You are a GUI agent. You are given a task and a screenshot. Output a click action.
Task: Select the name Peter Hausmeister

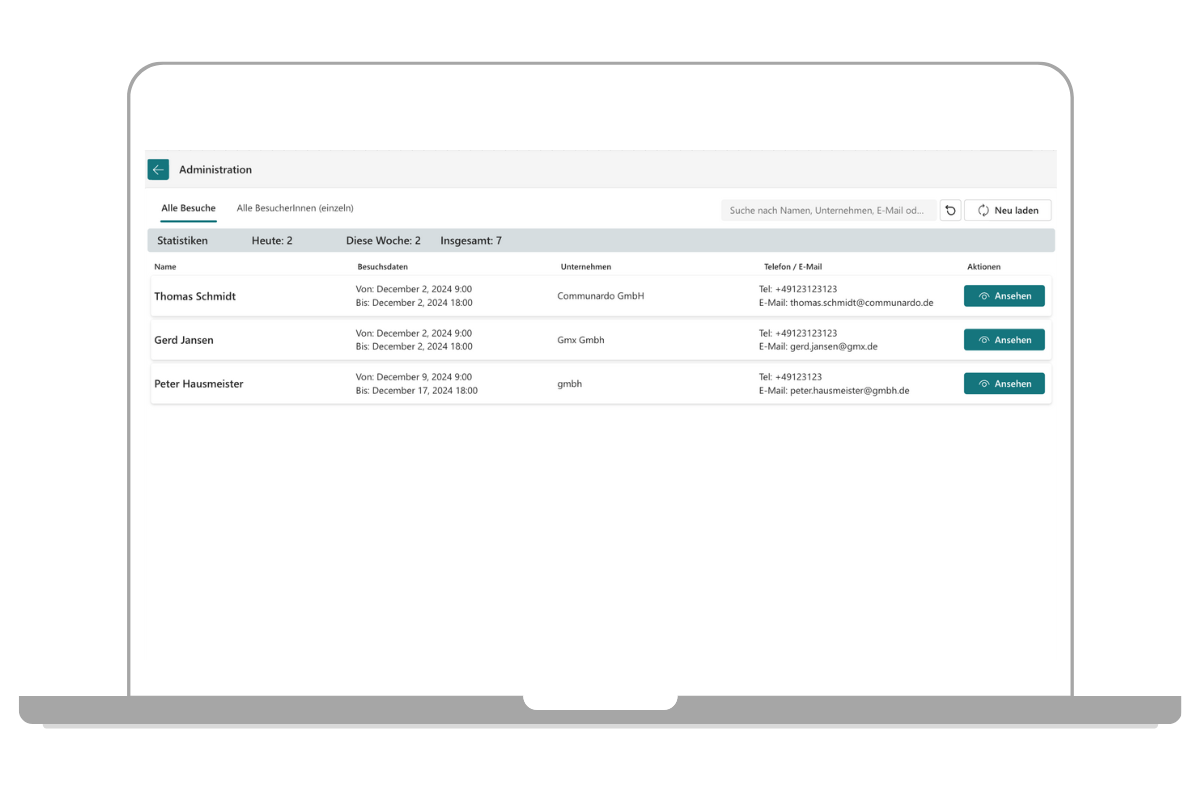[x=199, y=384]
